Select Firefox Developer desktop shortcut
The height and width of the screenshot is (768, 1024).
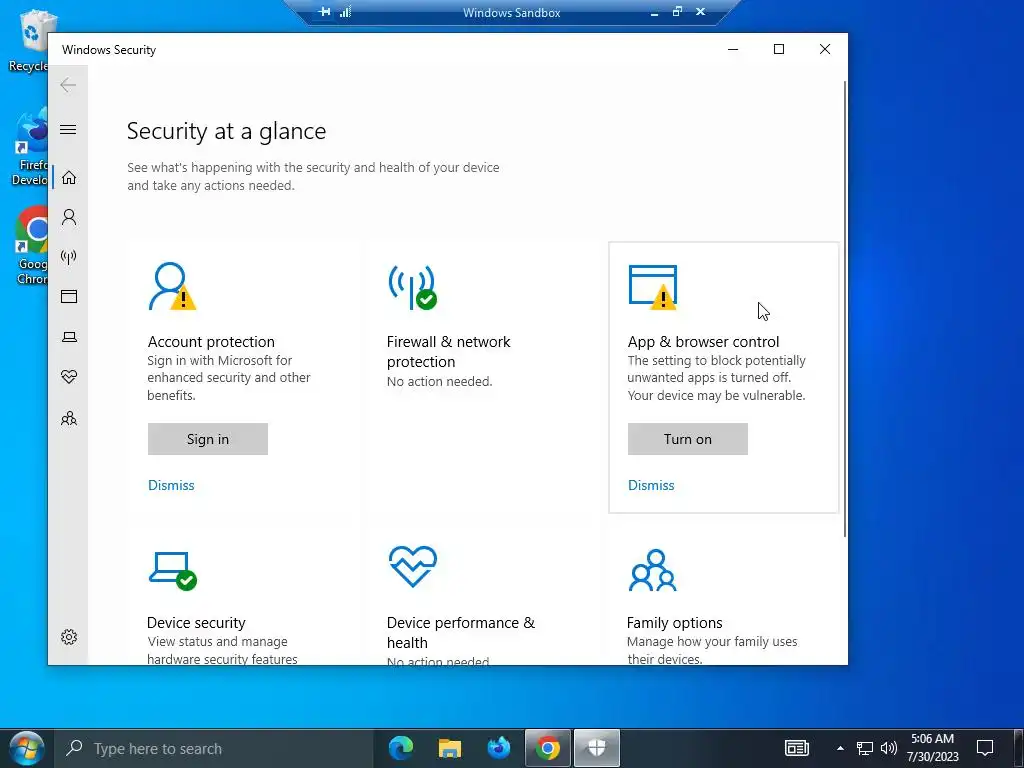click(30, 148)
